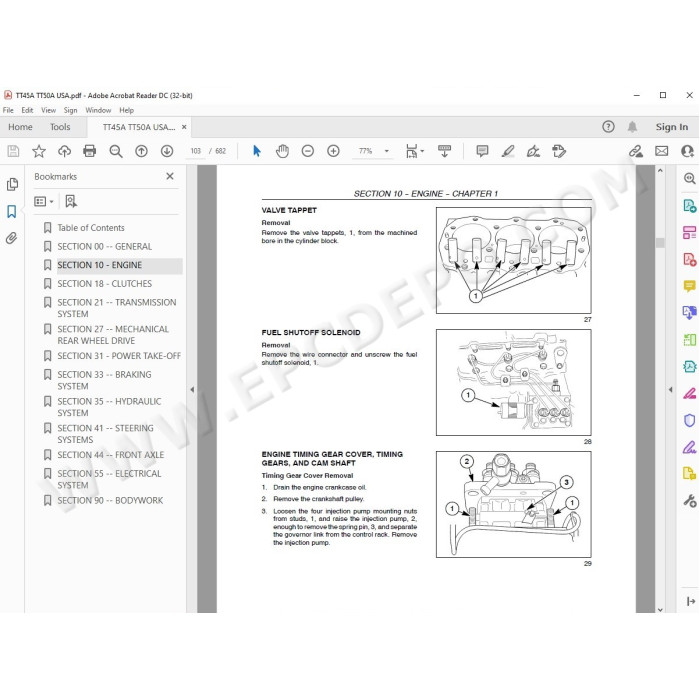Close the TT45A TT50A USA document tab
Screen dimensions: 700x700
184,127
